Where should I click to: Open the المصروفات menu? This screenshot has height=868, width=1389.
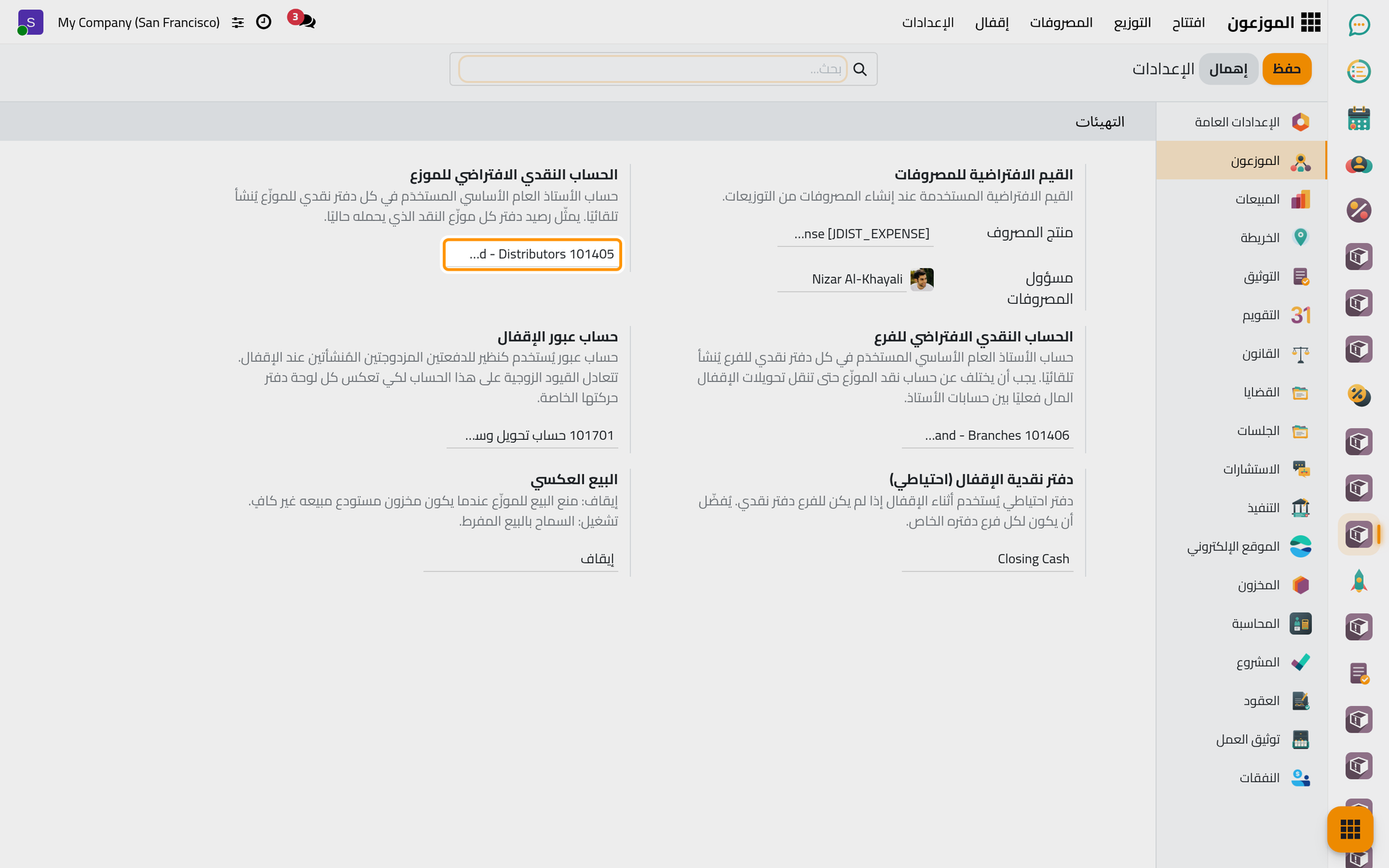(x=1061, y=22)
